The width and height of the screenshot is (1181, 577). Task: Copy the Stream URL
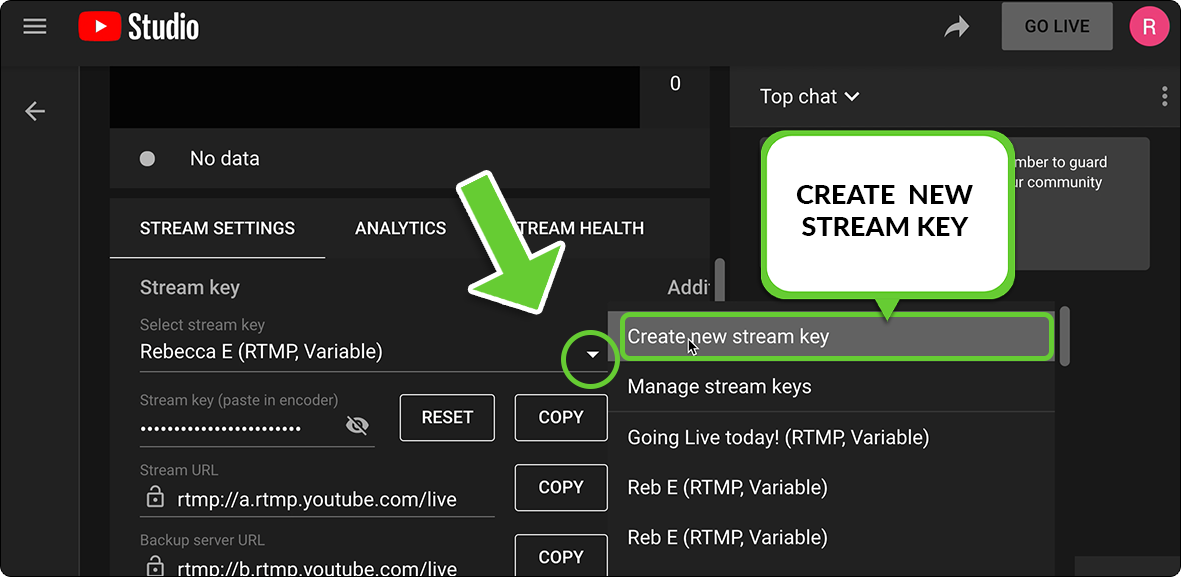[561, 487]
